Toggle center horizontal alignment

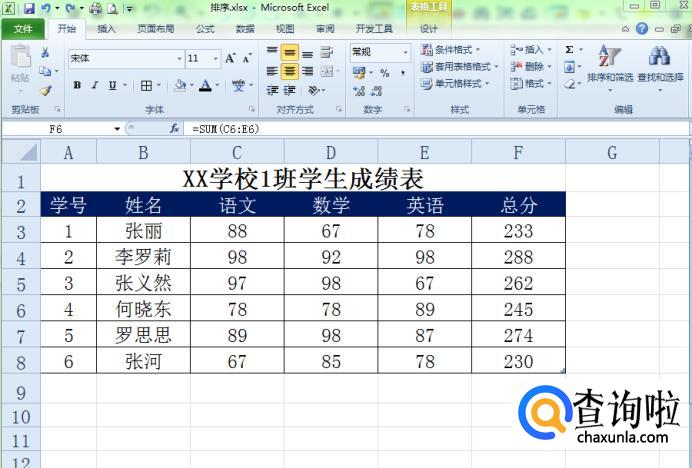[x=290, y=71]
